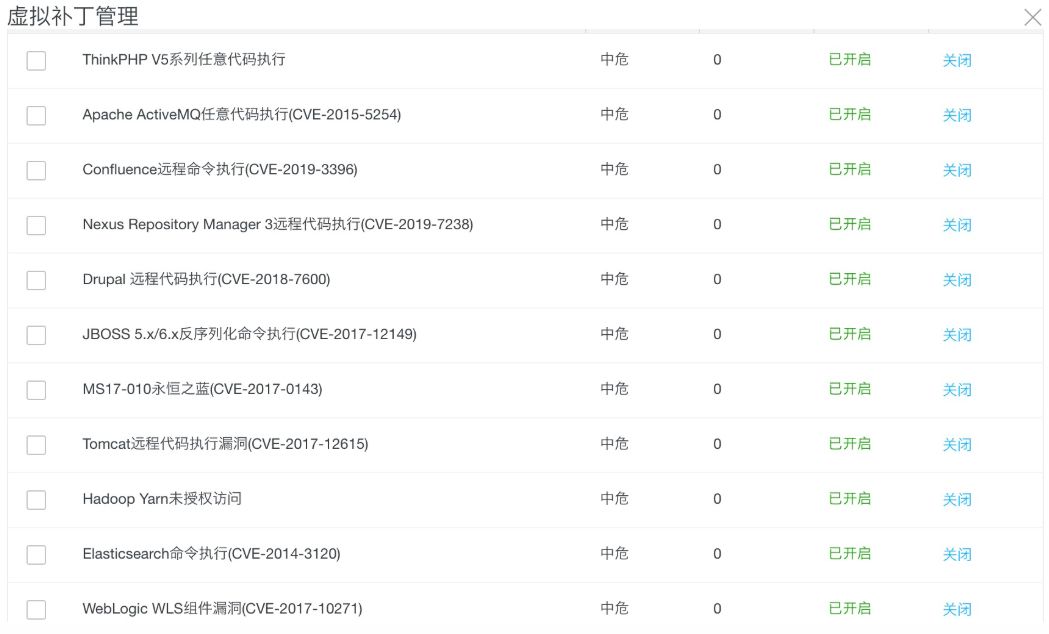
Task: Click 已开启 status in Tomcat row
Action: 850,443
